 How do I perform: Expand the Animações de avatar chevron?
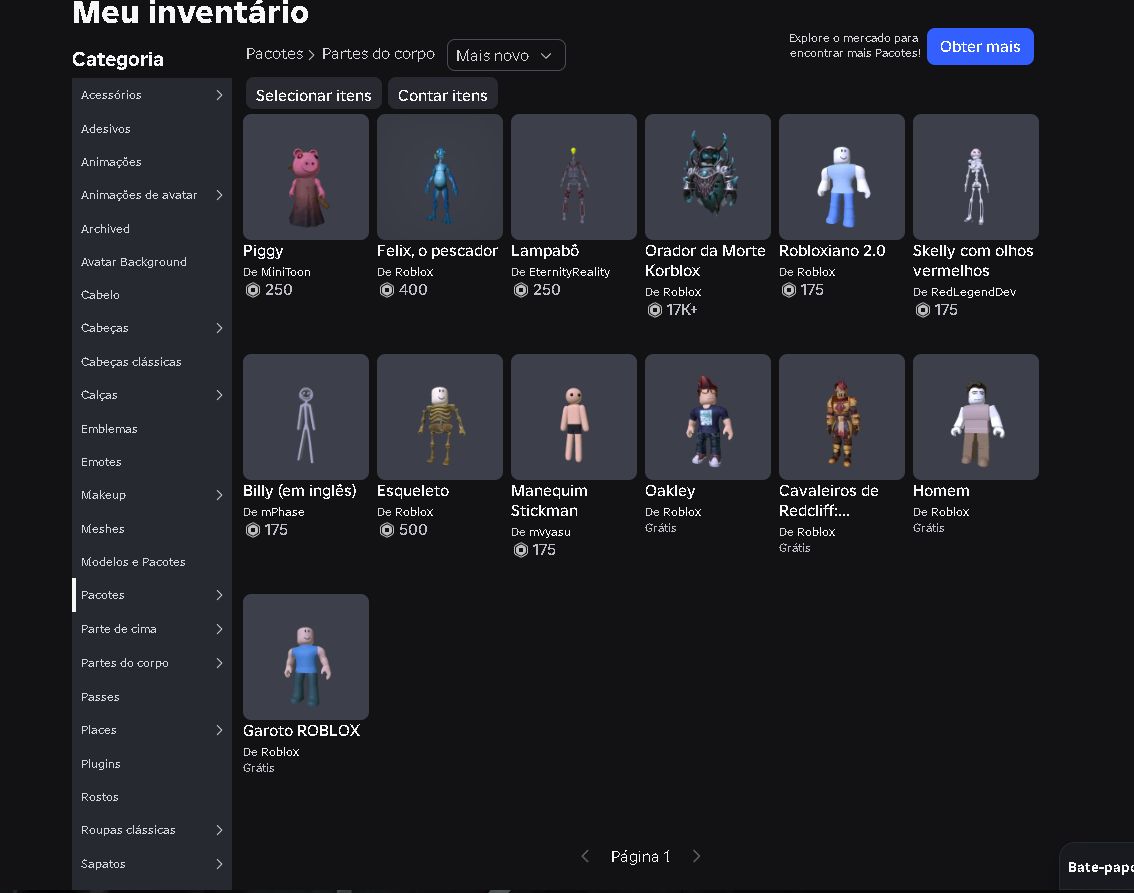tap(219, 195)
